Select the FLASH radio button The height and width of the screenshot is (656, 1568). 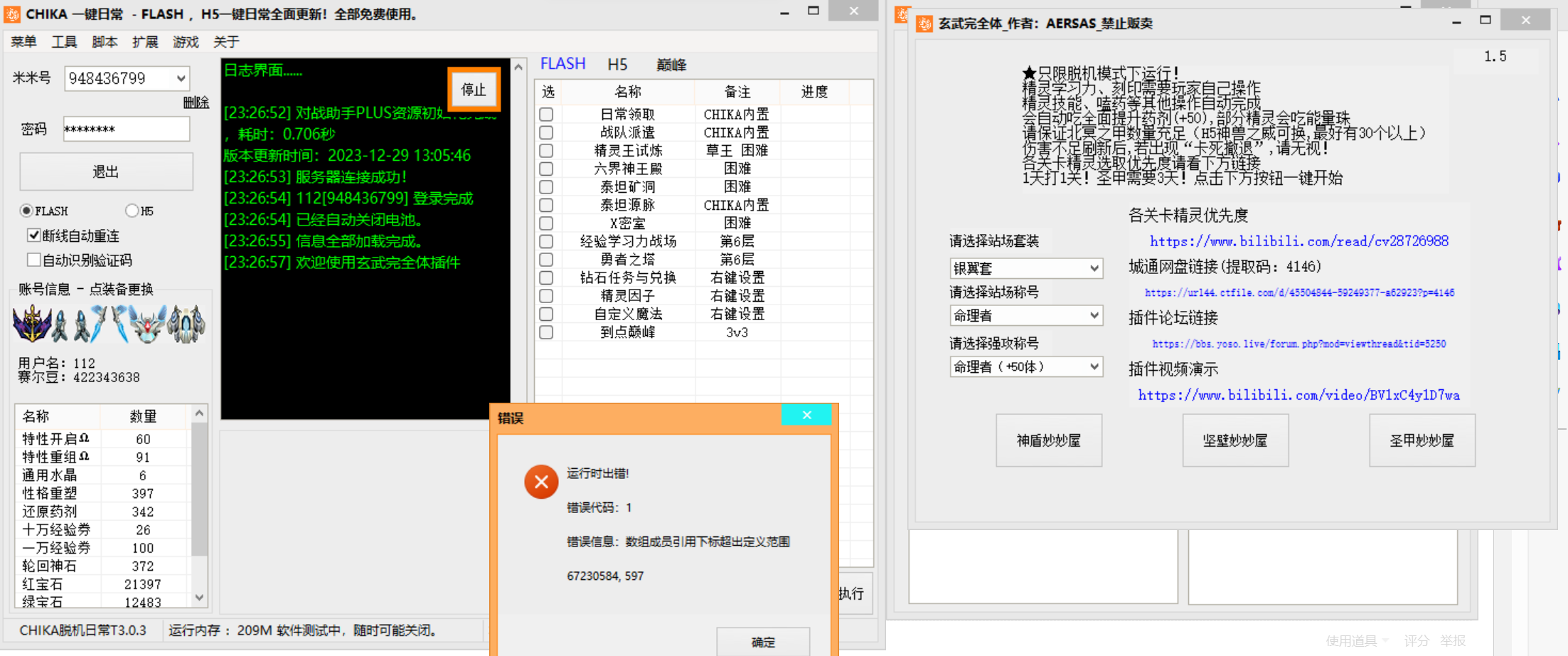pos(27,211)
